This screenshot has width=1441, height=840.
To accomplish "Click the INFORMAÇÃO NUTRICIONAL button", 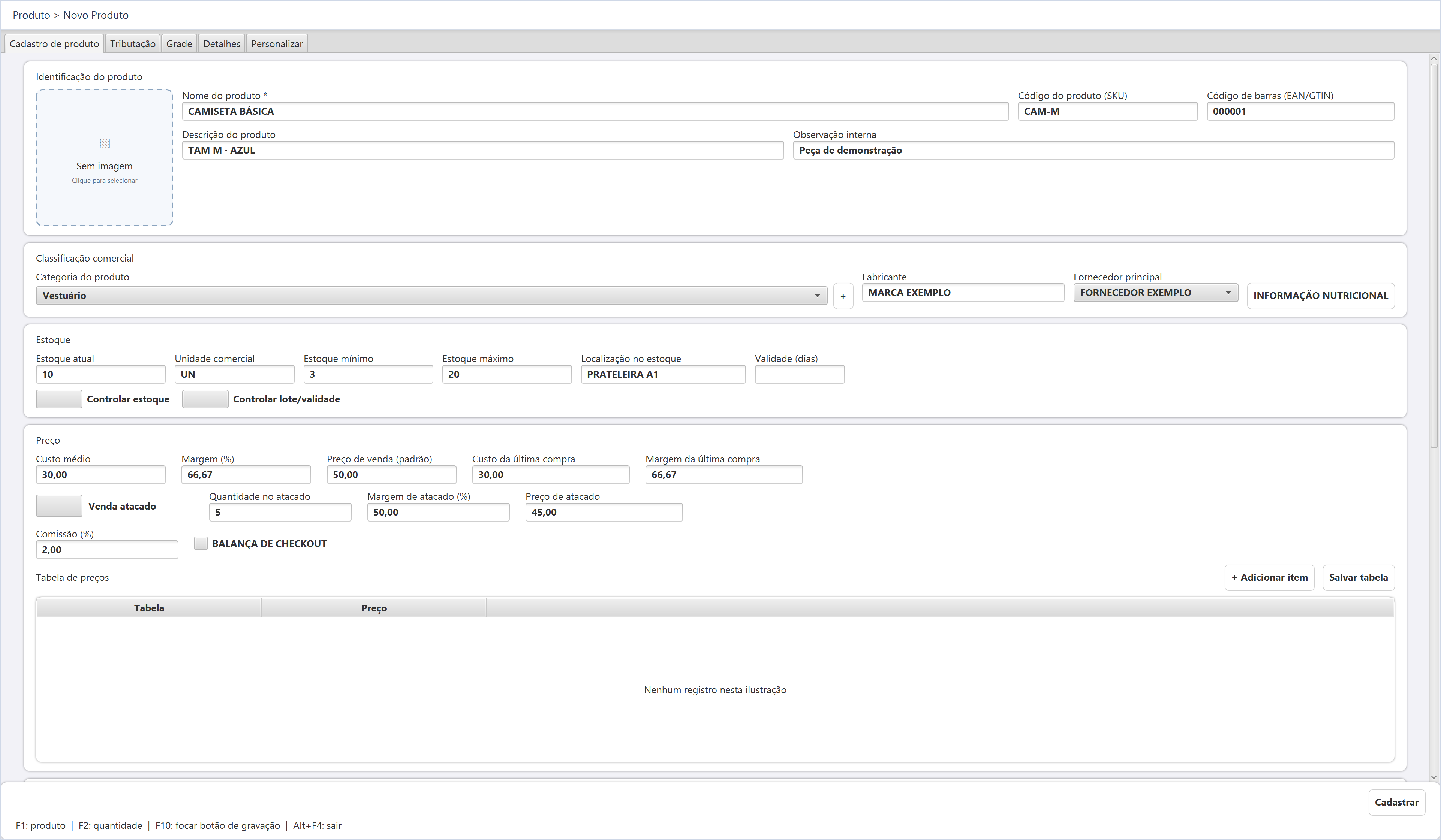I will point(1320,296).
